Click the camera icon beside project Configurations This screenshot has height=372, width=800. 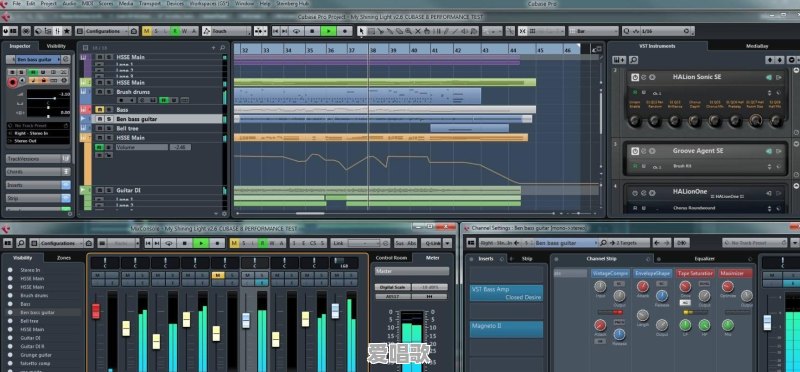coord(134,31)
